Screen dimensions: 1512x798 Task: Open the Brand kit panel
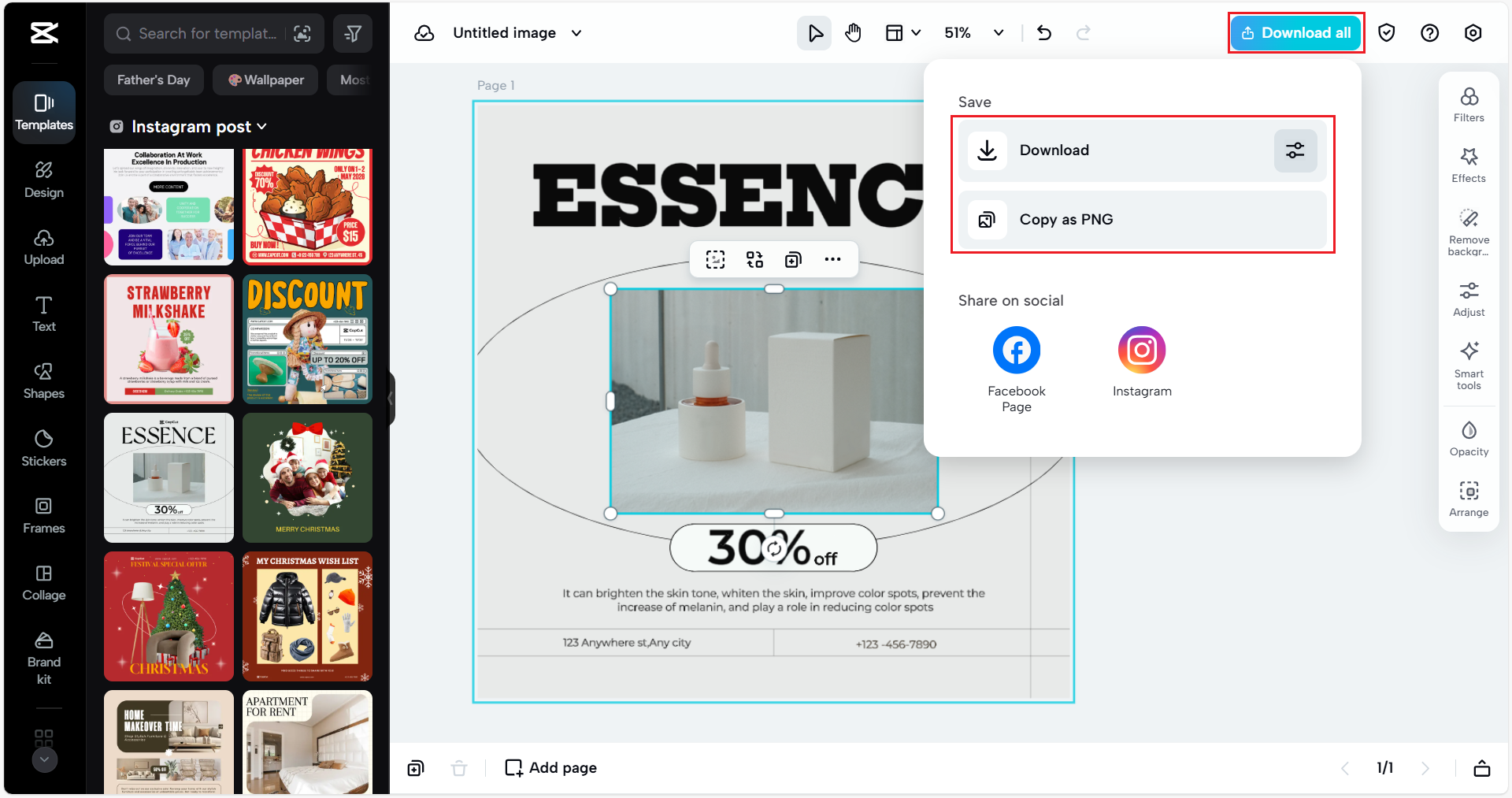click(x=44, y=658)
